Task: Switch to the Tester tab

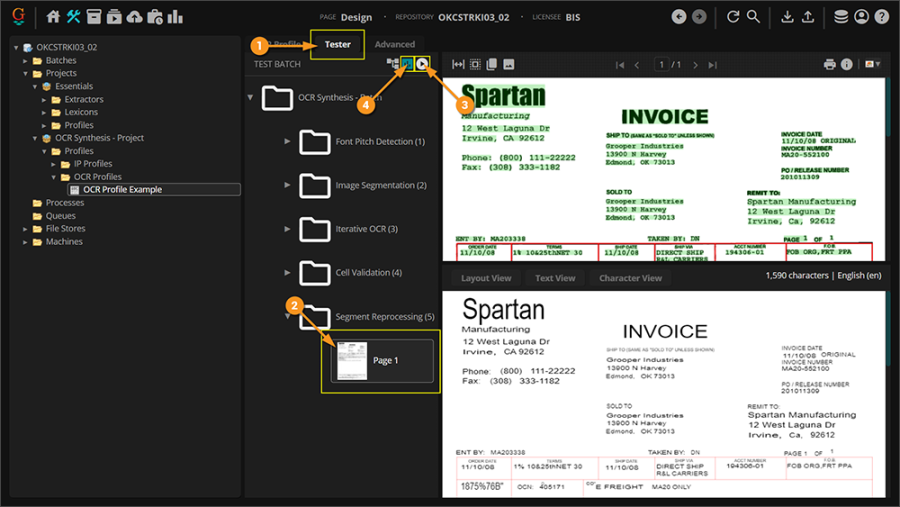Action: [x=338, y=44]
